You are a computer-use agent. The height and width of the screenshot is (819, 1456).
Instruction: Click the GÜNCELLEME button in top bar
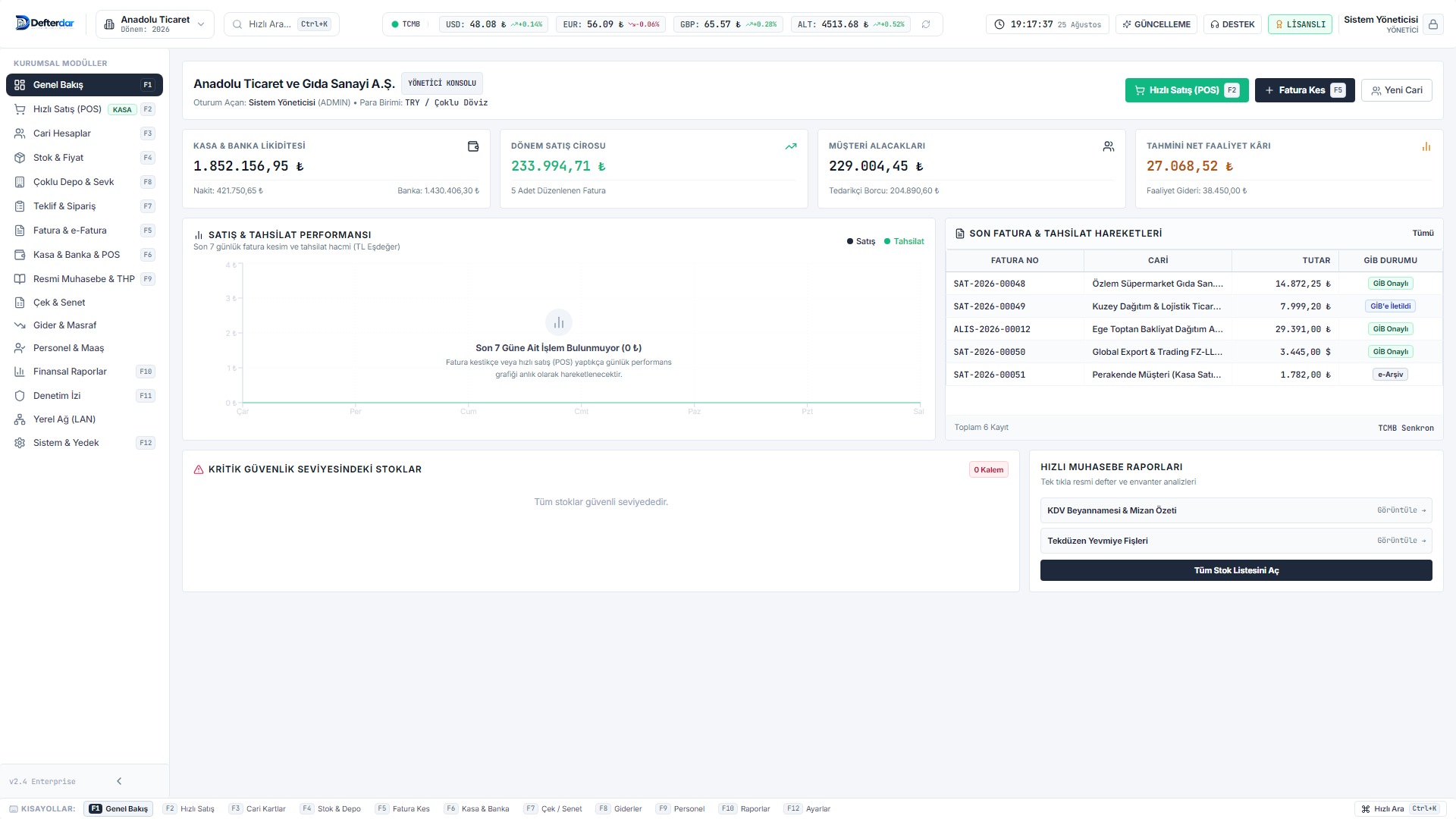[1156, 24]
